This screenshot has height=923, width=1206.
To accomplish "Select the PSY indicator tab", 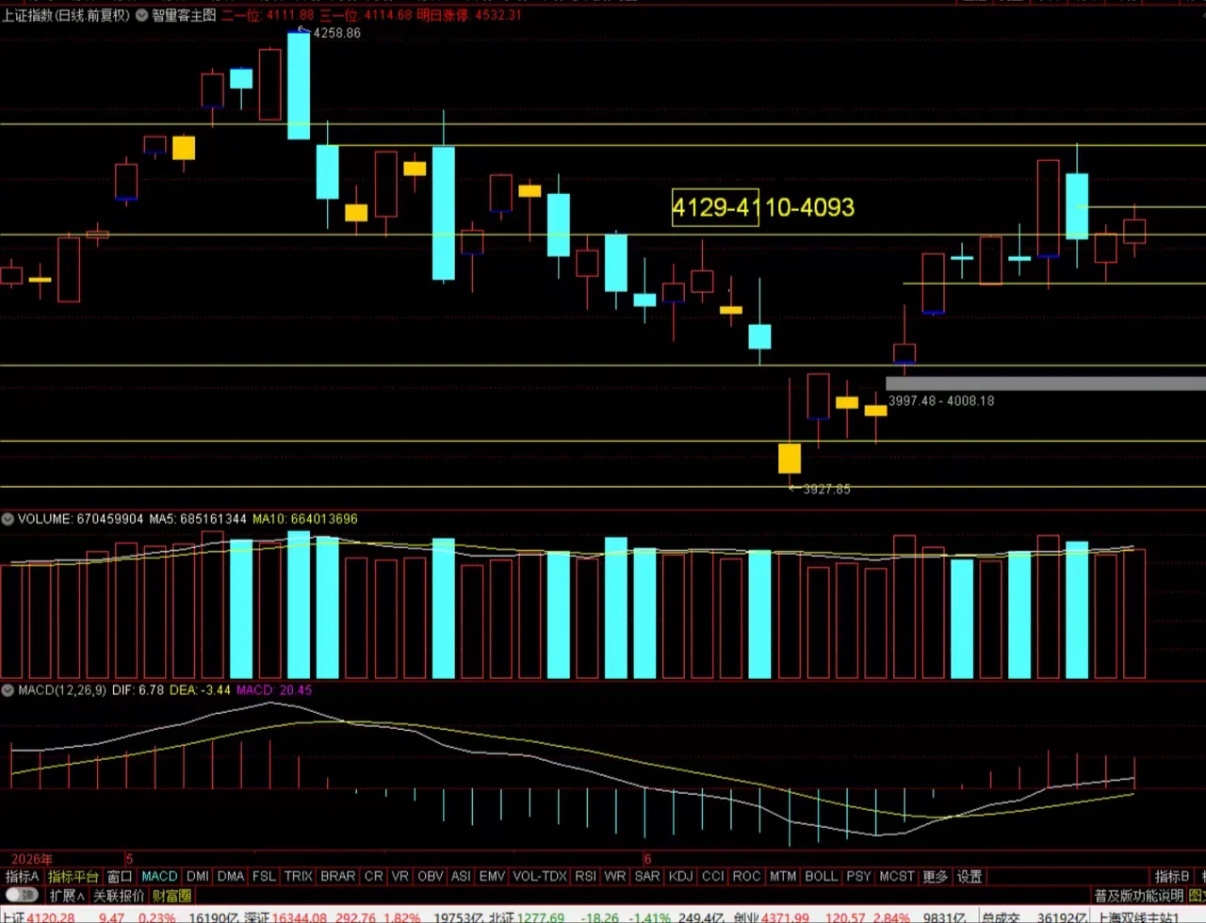I will click(x=859, y=876).
